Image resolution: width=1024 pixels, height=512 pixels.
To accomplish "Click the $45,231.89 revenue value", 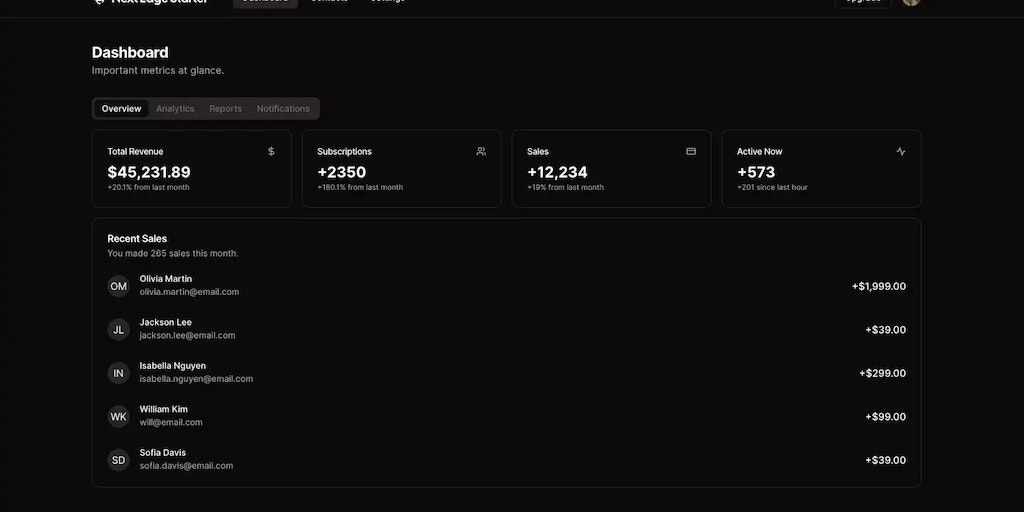I will [149, 172].
